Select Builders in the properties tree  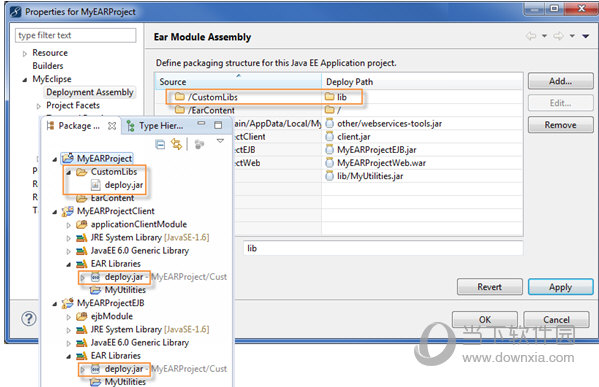[48, 66]
